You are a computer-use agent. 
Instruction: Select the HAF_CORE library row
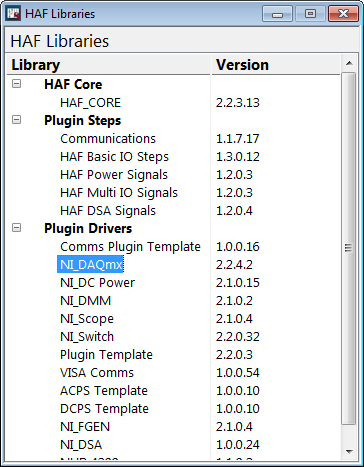(90, 103)
